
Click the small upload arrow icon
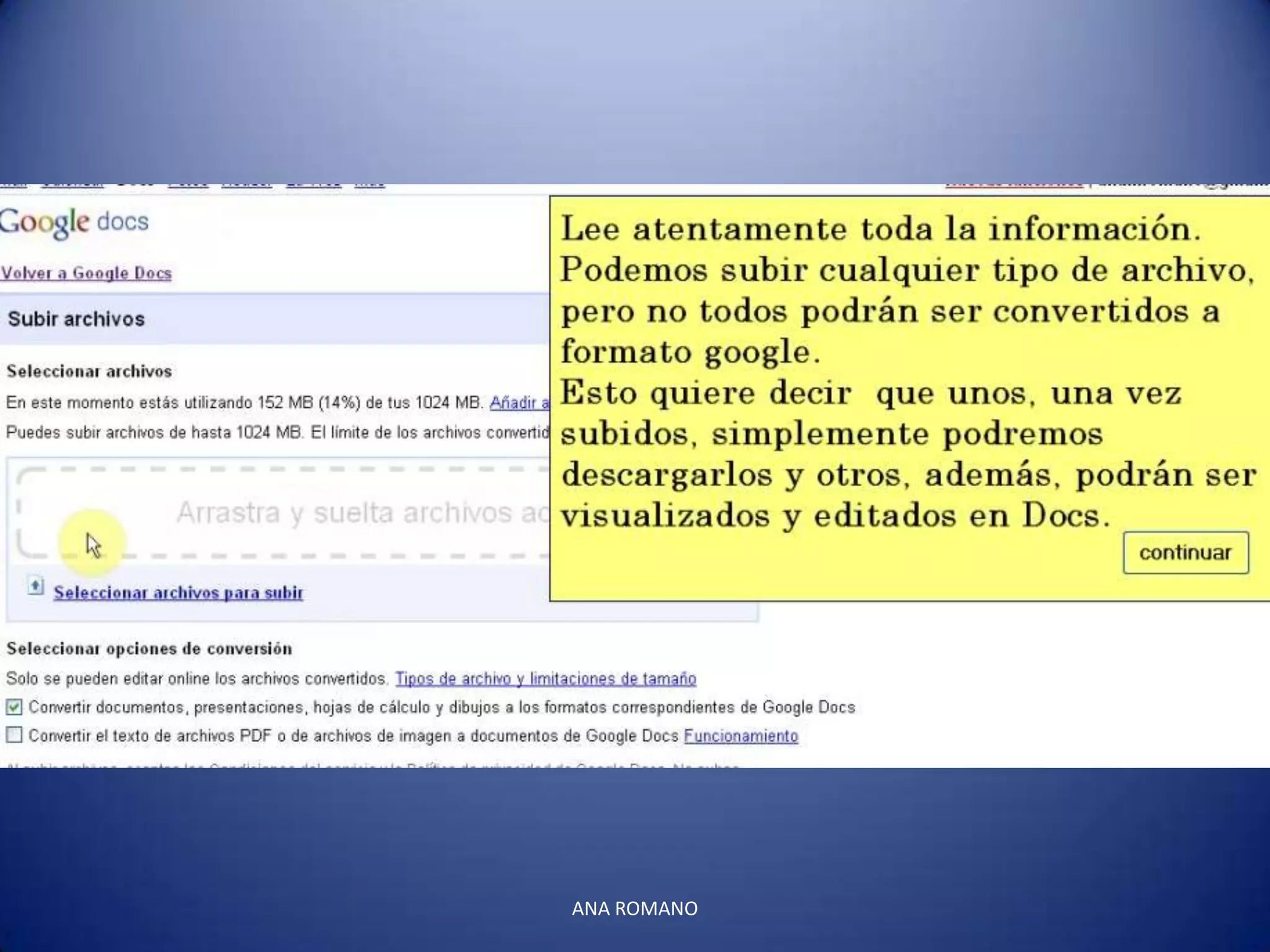[x=36, y=585]
